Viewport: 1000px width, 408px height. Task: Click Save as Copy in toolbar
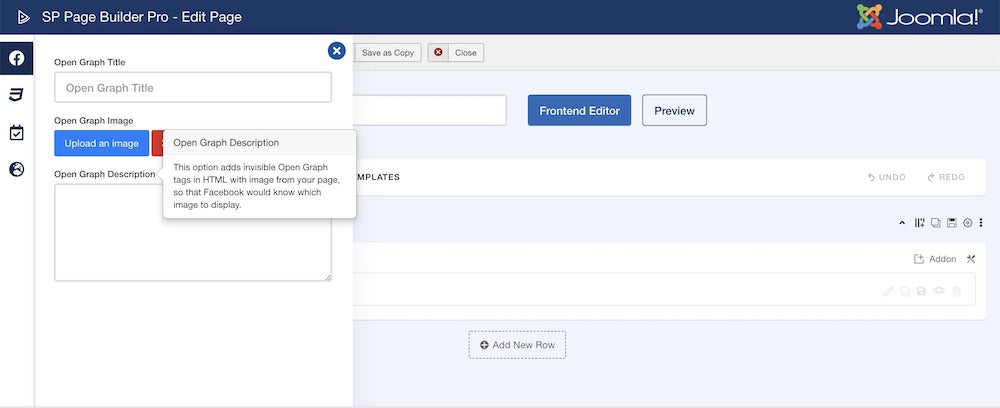(387, 52)
